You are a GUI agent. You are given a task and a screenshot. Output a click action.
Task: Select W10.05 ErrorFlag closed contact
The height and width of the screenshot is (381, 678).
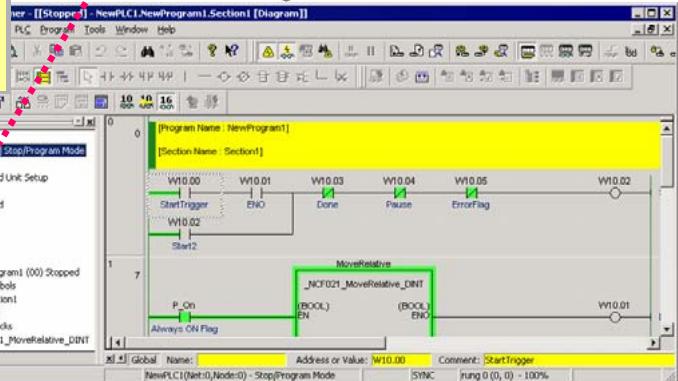point(471,193)
